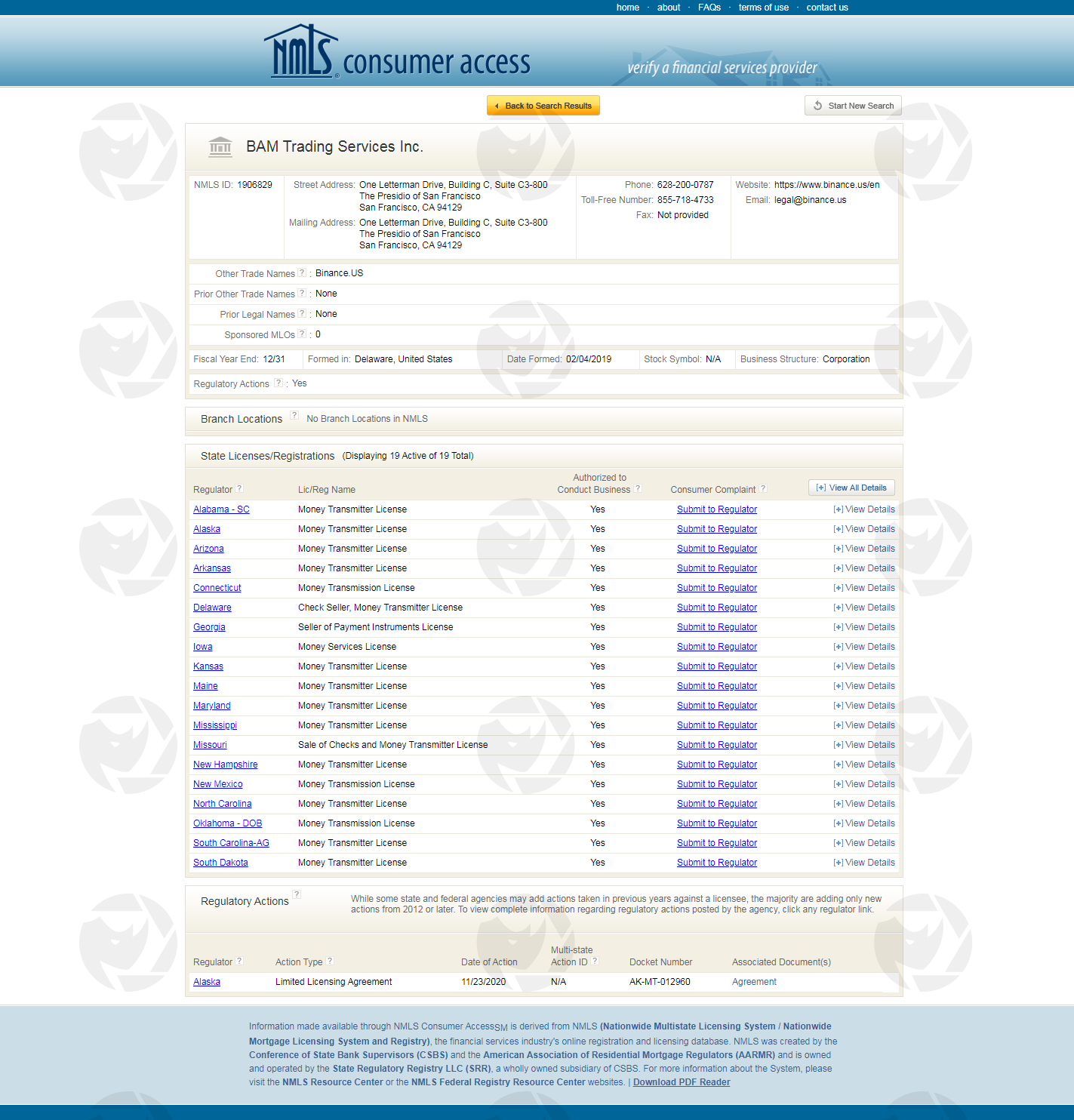This screenshot has width=1074, height=1120.
Task: Open Alaska regulator link in Regulatory Actions
Action: coord(207,982)
